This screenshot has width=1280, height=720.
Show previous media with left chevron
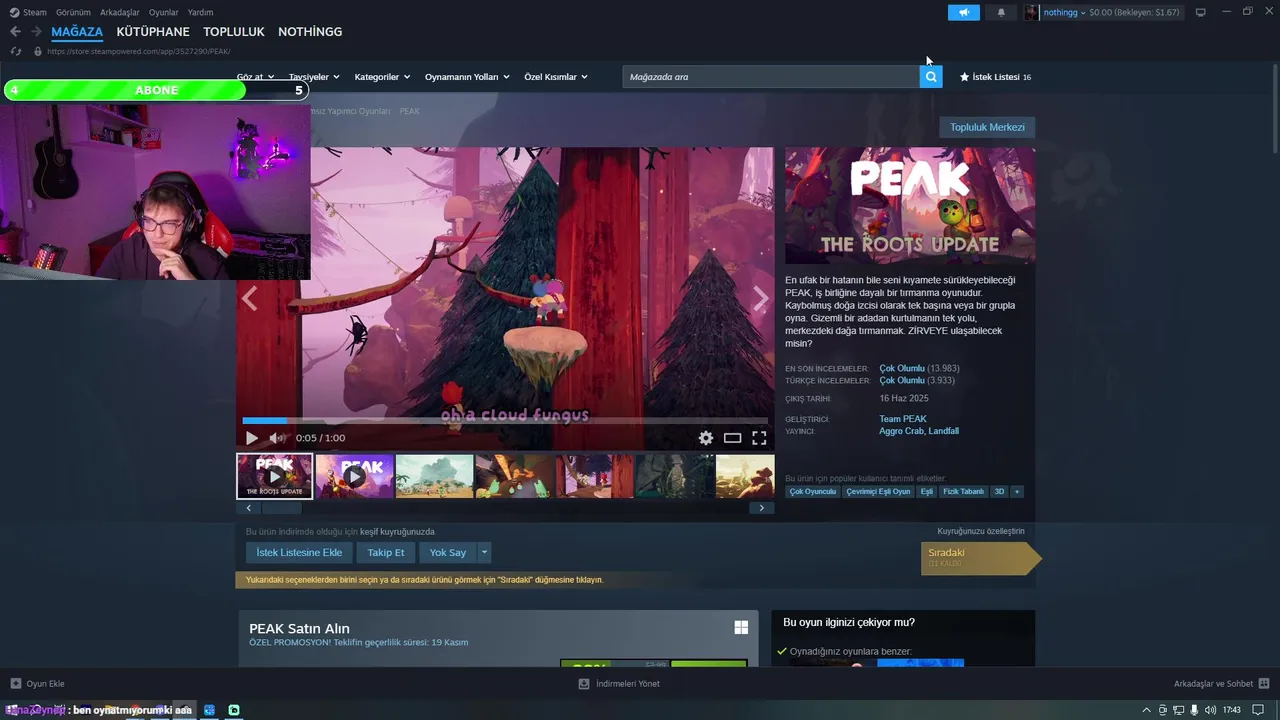[250, 298]
